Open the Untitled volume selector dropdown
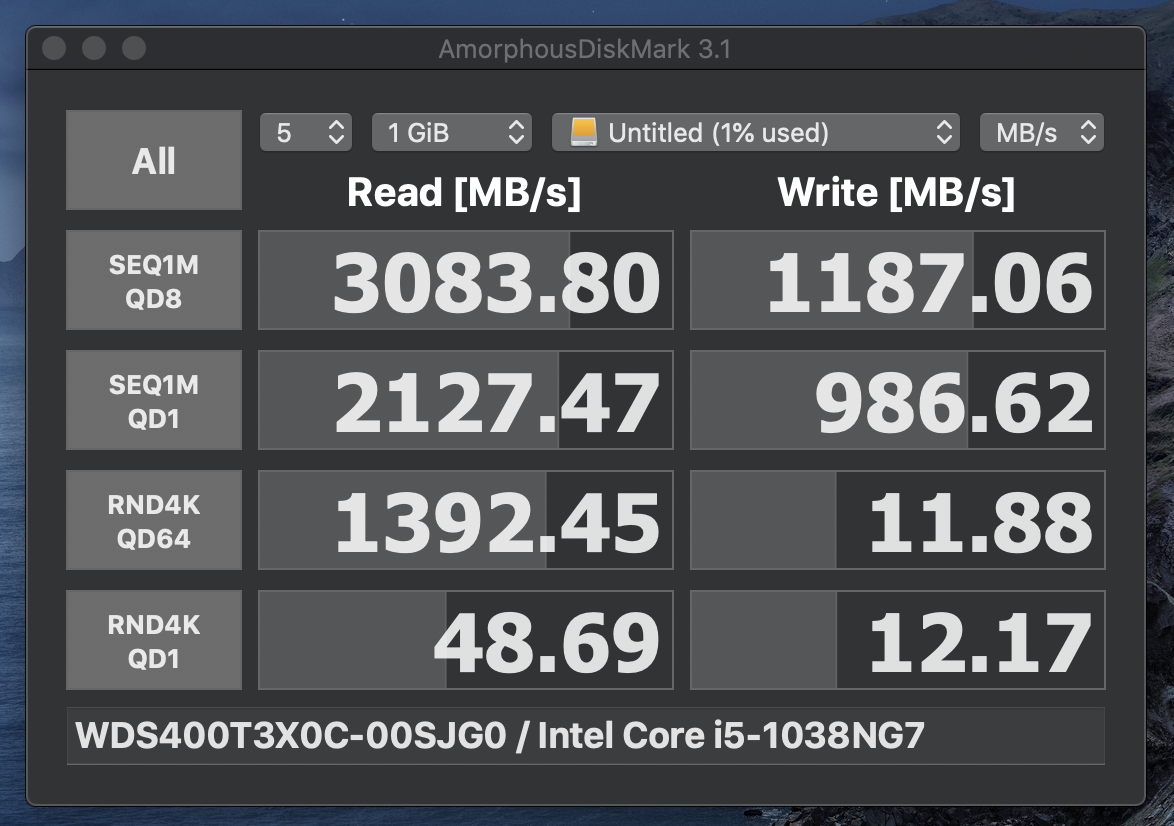1174x826 pixels. pyautogui.click(x=755, y=132)
